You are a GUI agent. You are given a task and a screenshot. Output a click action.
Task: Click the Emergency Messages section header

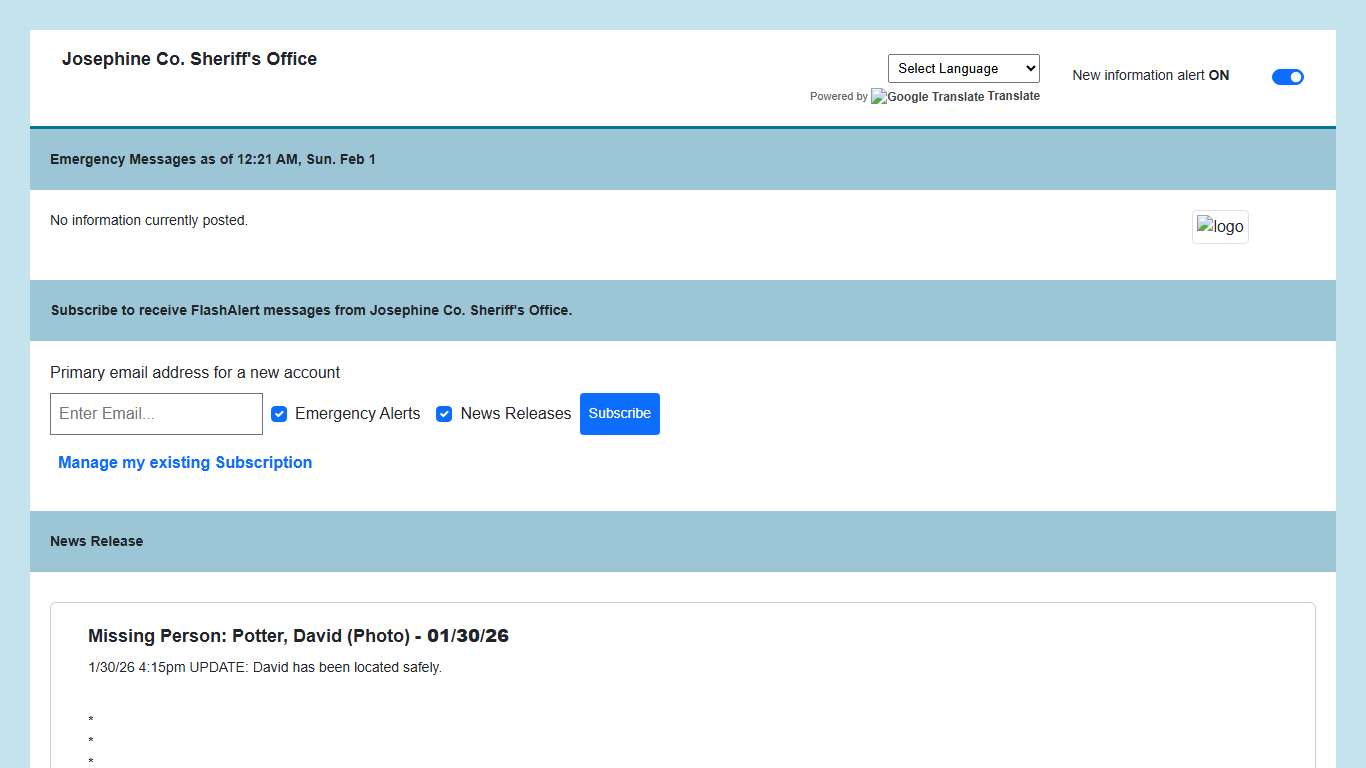coord(213,159)
